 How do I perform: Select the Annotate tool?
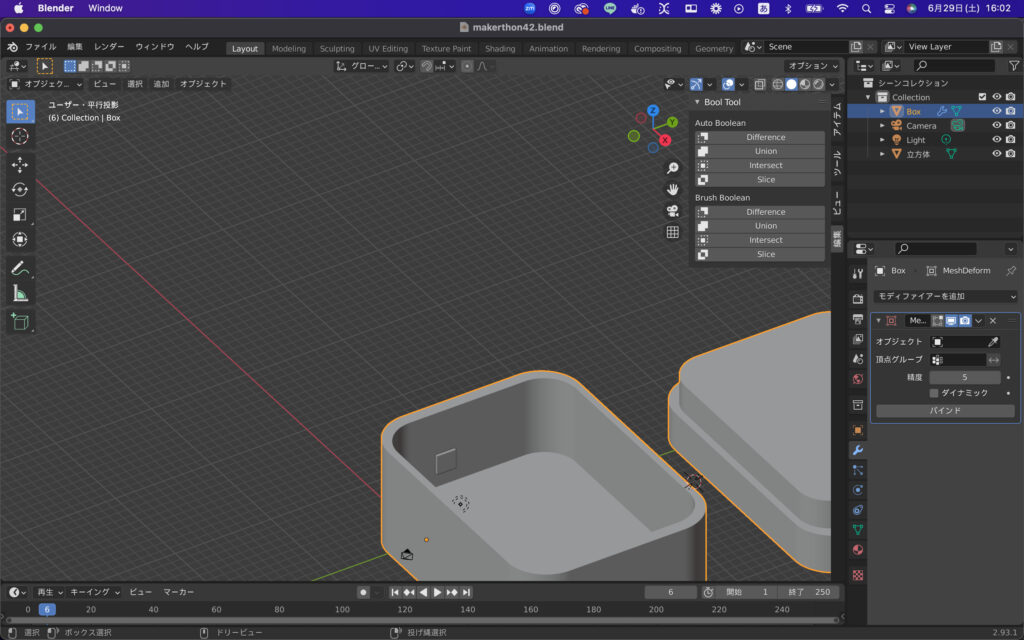coord(20,267)
